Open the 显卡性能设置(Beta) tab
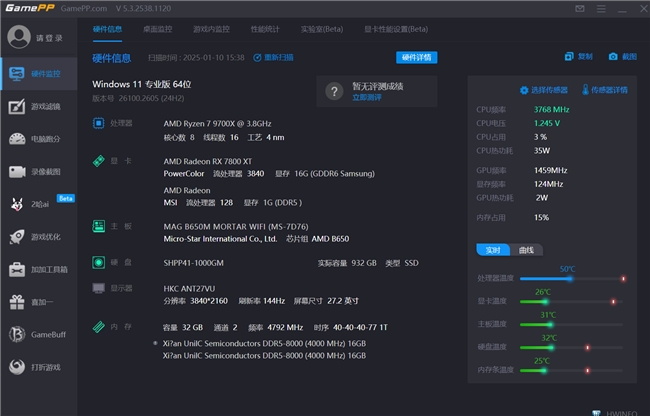Image resolution: width=650 pixels, height=416 pixels. [396, 29]
